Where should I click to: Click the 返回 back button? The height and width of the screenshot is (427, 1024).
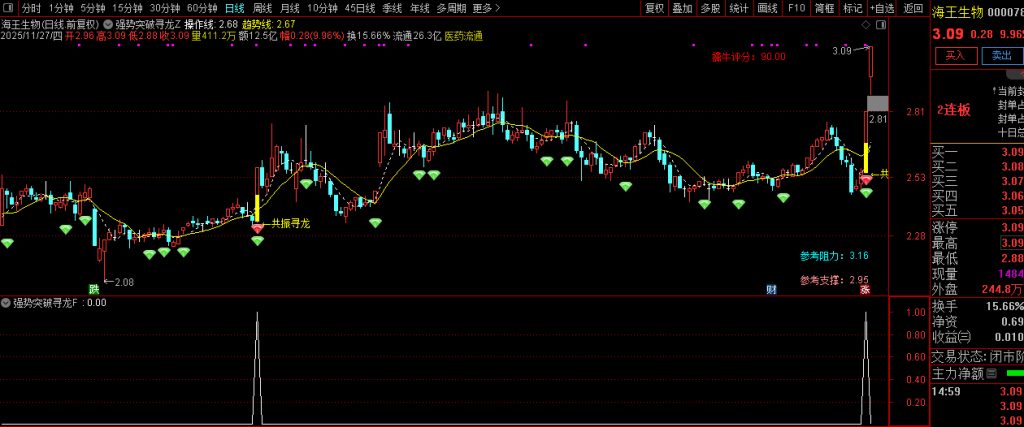[913, 8]
